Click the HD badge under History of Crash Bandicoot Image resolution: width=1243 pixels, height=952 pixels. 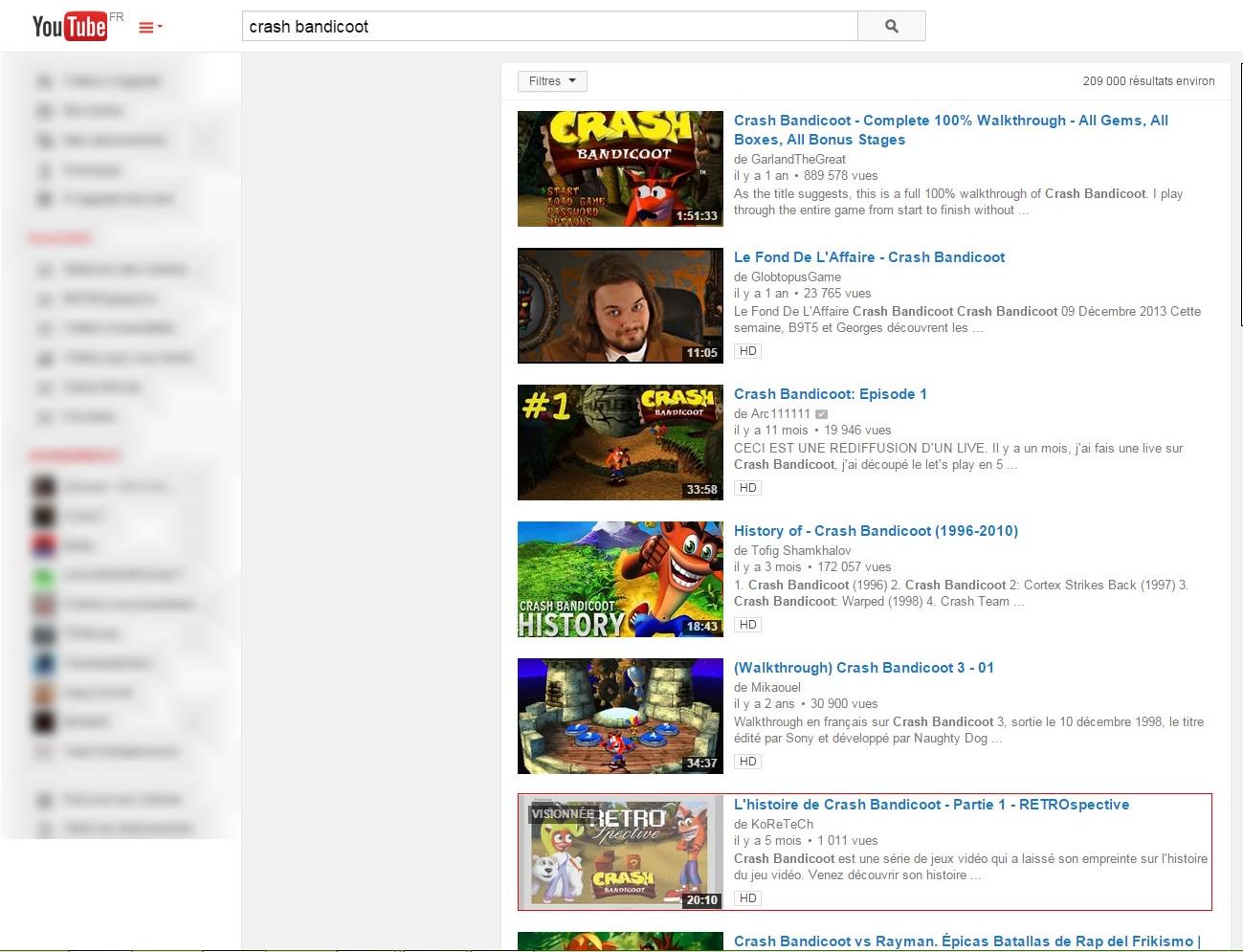pyautogui.click(x=747, y=625)
